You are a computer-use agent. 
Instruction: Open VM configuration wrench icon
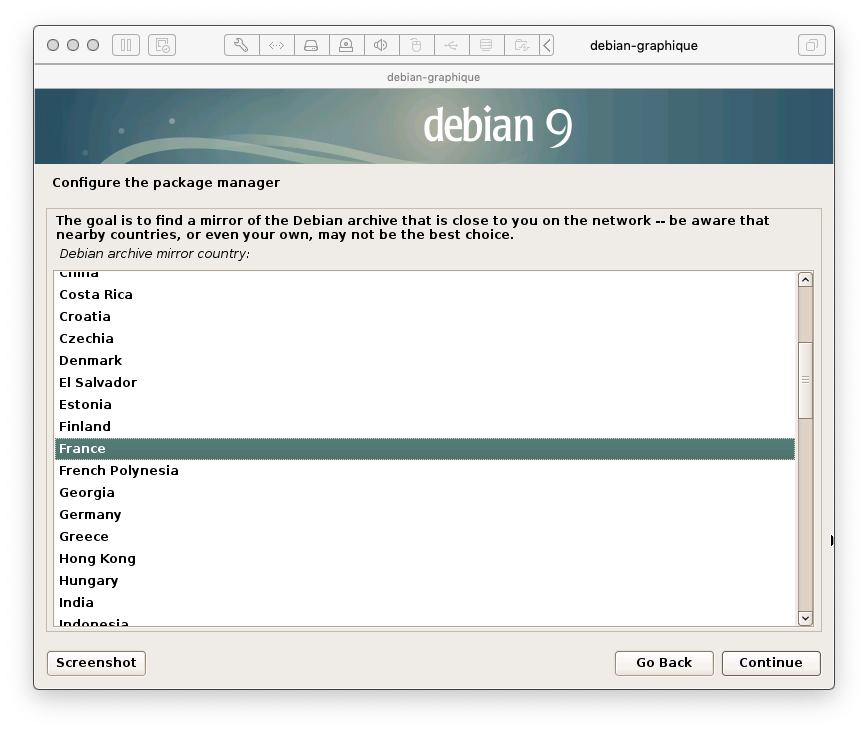click(241, 45)
